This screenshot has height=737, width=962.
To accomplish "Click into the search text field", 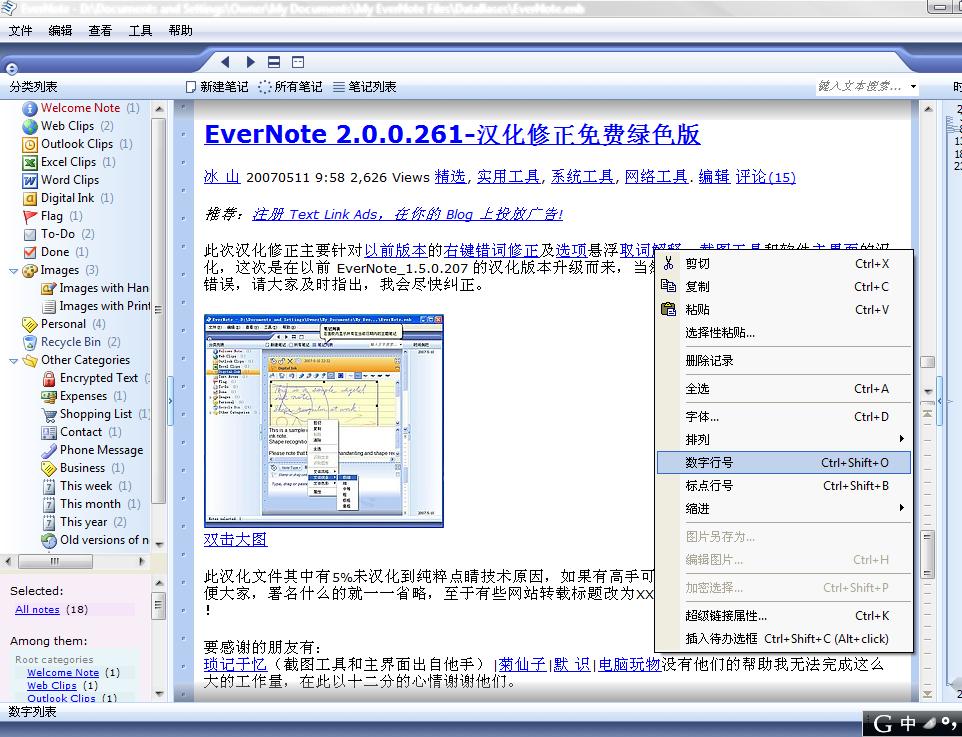I will 860,87.
